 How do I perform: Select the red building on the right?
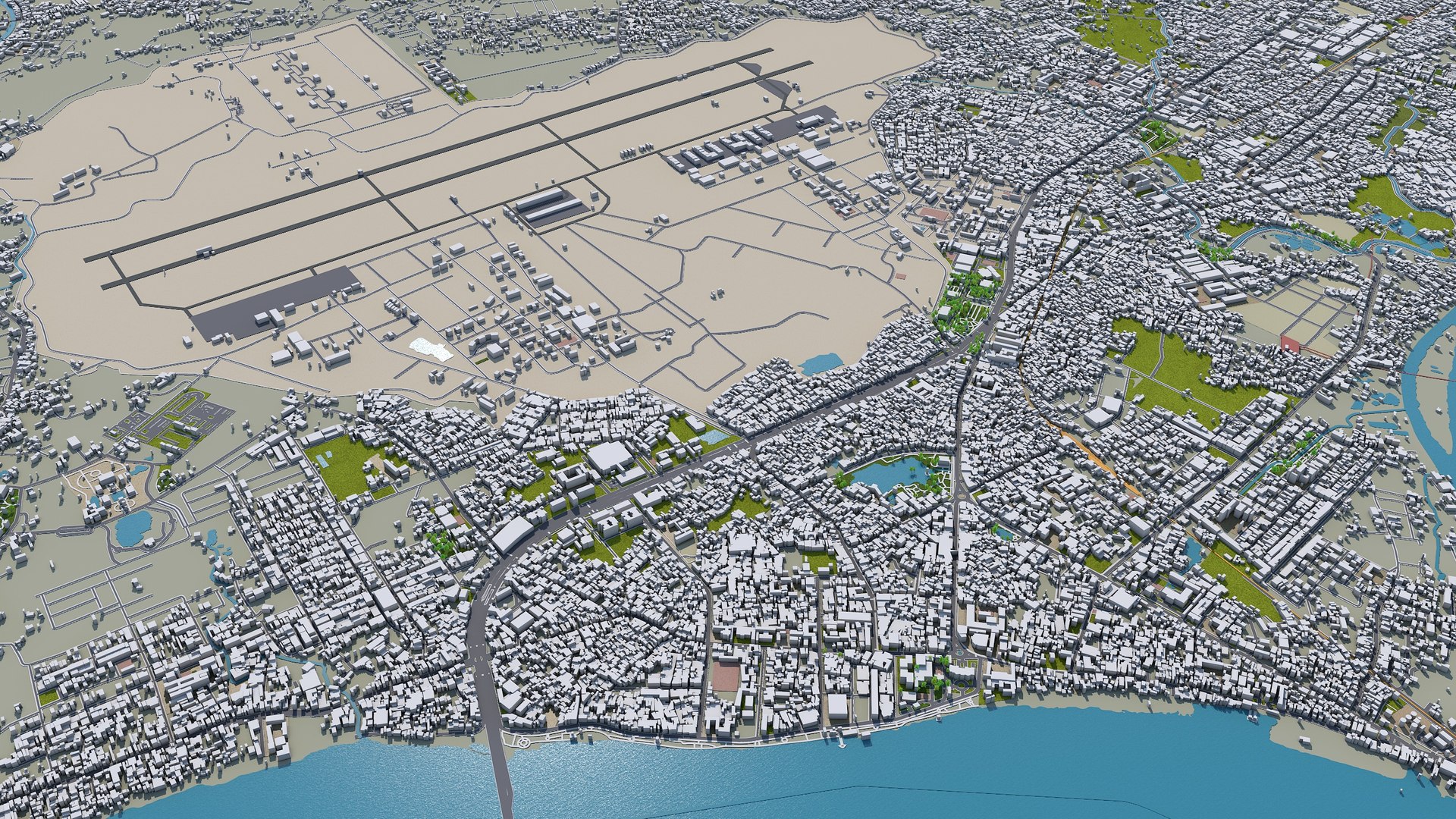coord(1291,343)
